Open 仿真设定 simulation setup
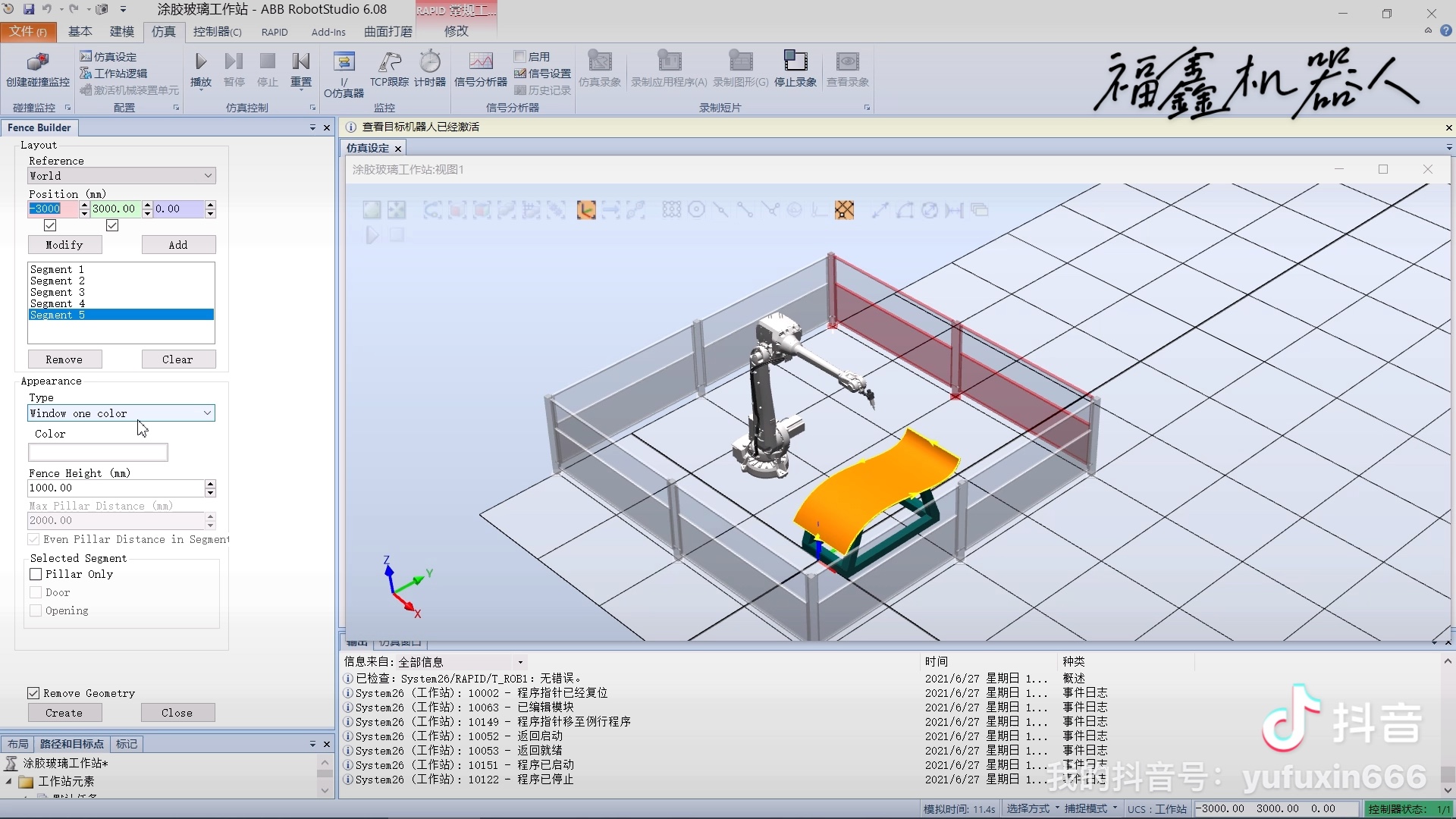Screen dimensions: 1456x819 (108, 57)
